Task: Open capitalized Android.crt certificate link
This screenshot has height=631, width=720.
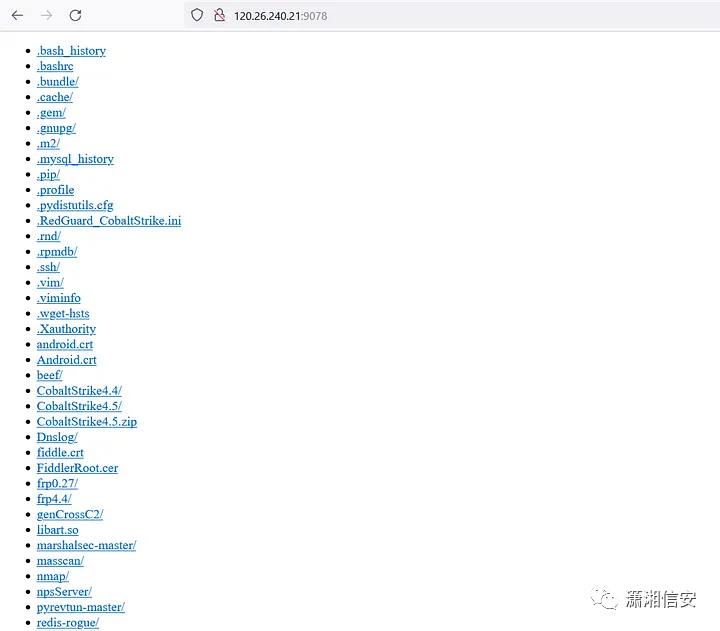Action: point(67,360)
